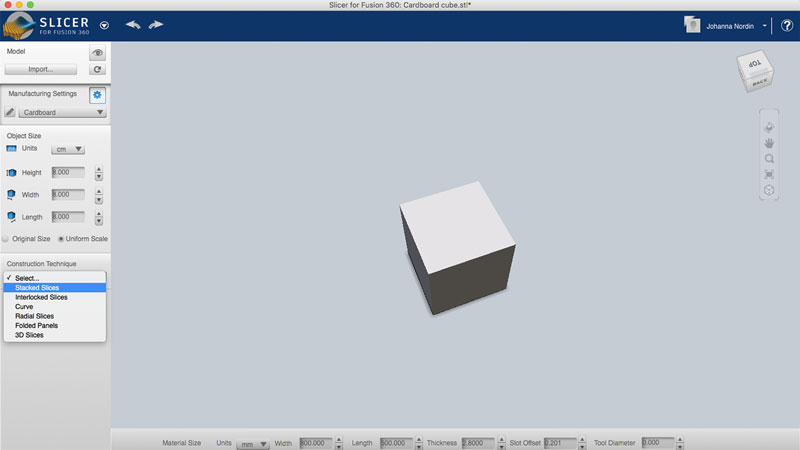Increase Height with the up stepper

point(98,169)
